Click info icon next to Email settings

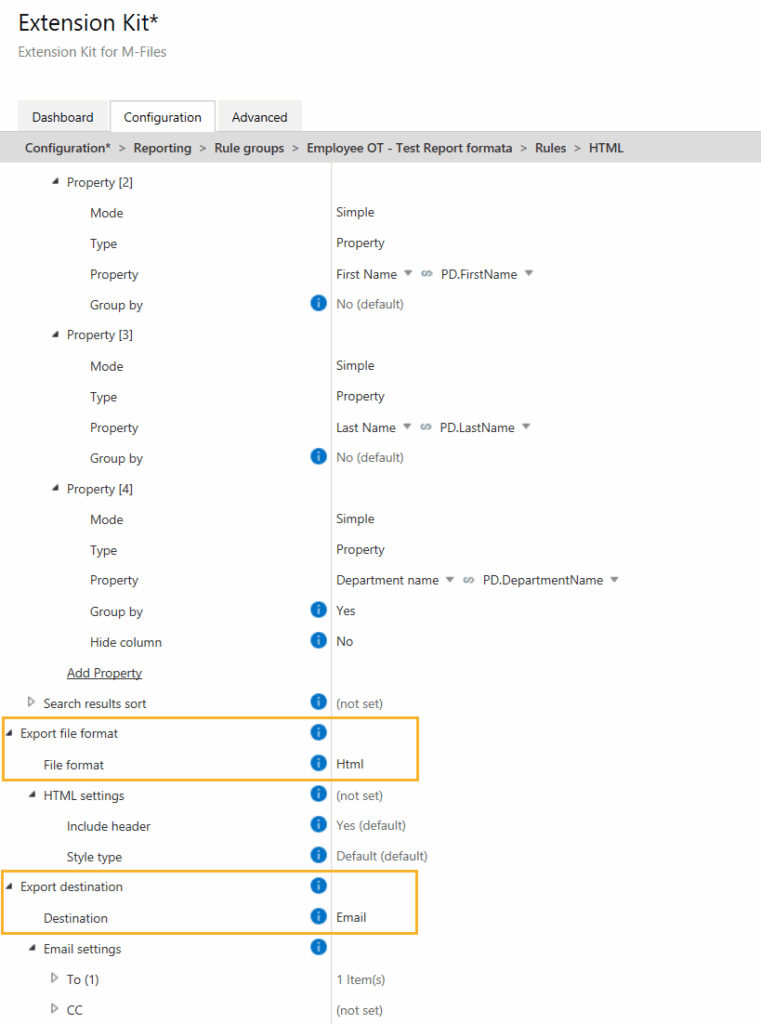tap(318, 947)
